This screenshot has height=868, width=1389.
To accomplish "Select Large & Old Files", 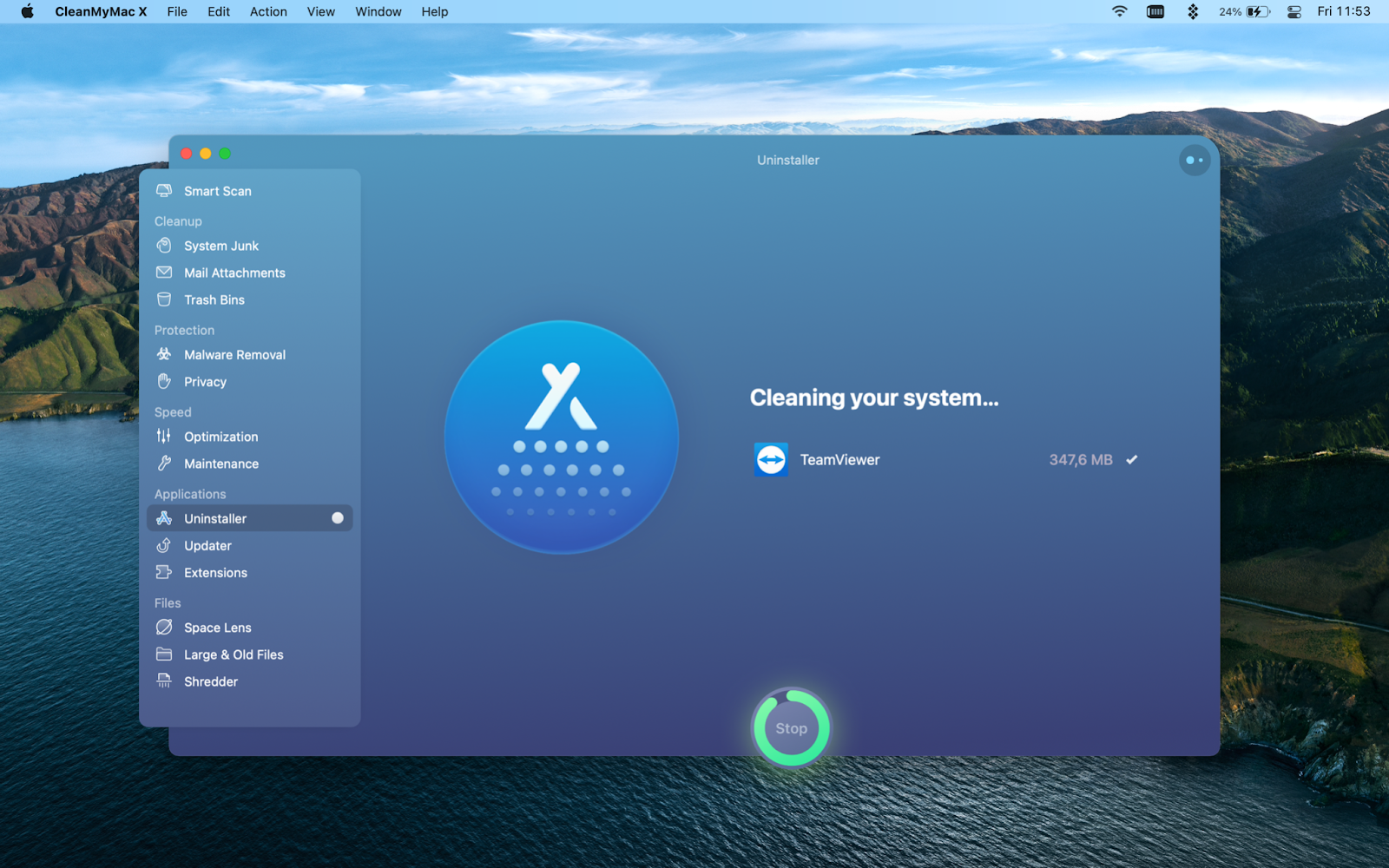I will (250, 654).
